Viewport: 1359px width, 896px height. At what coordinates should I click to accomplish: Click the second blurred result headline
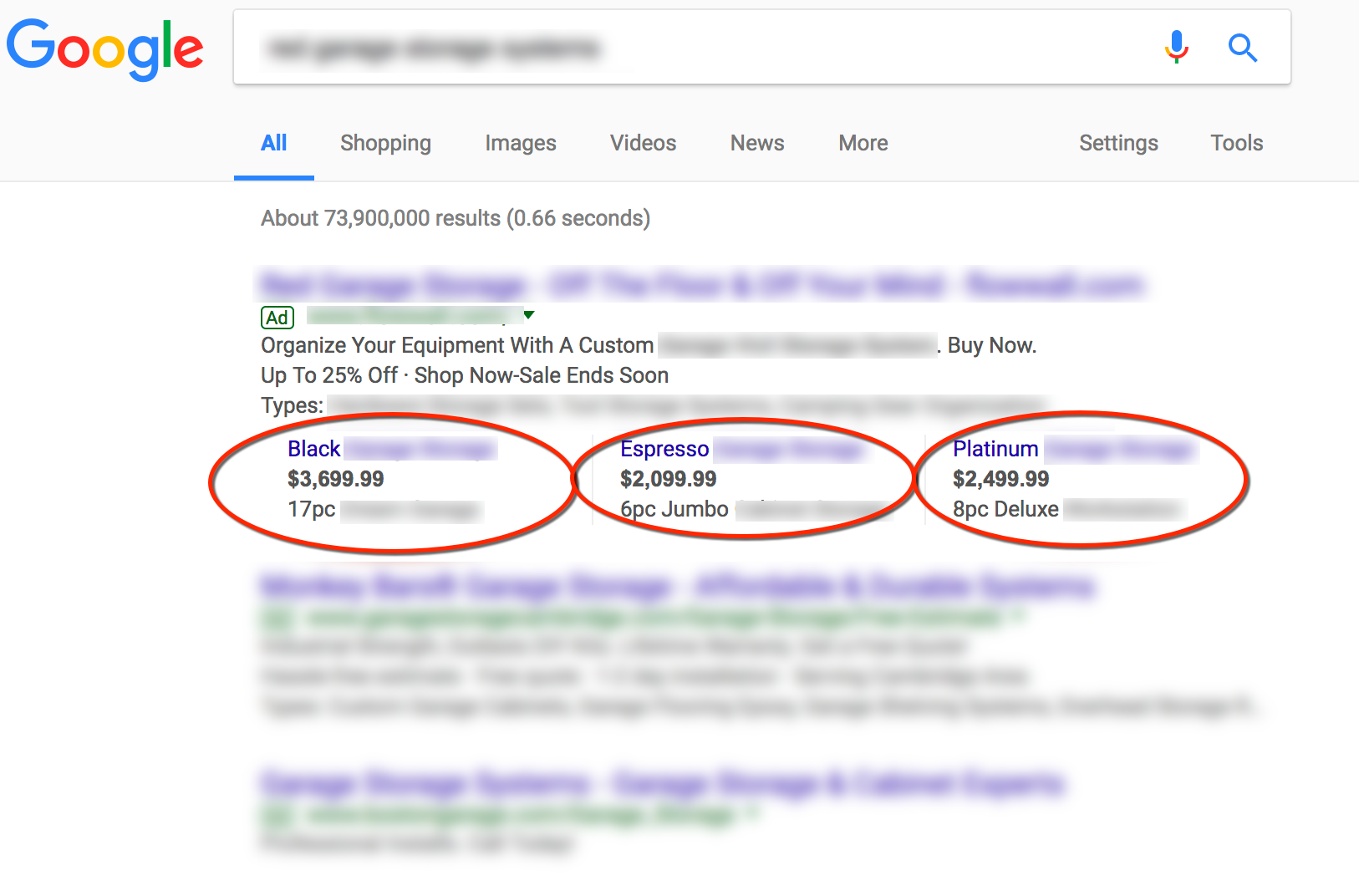[x=677, y=587]
